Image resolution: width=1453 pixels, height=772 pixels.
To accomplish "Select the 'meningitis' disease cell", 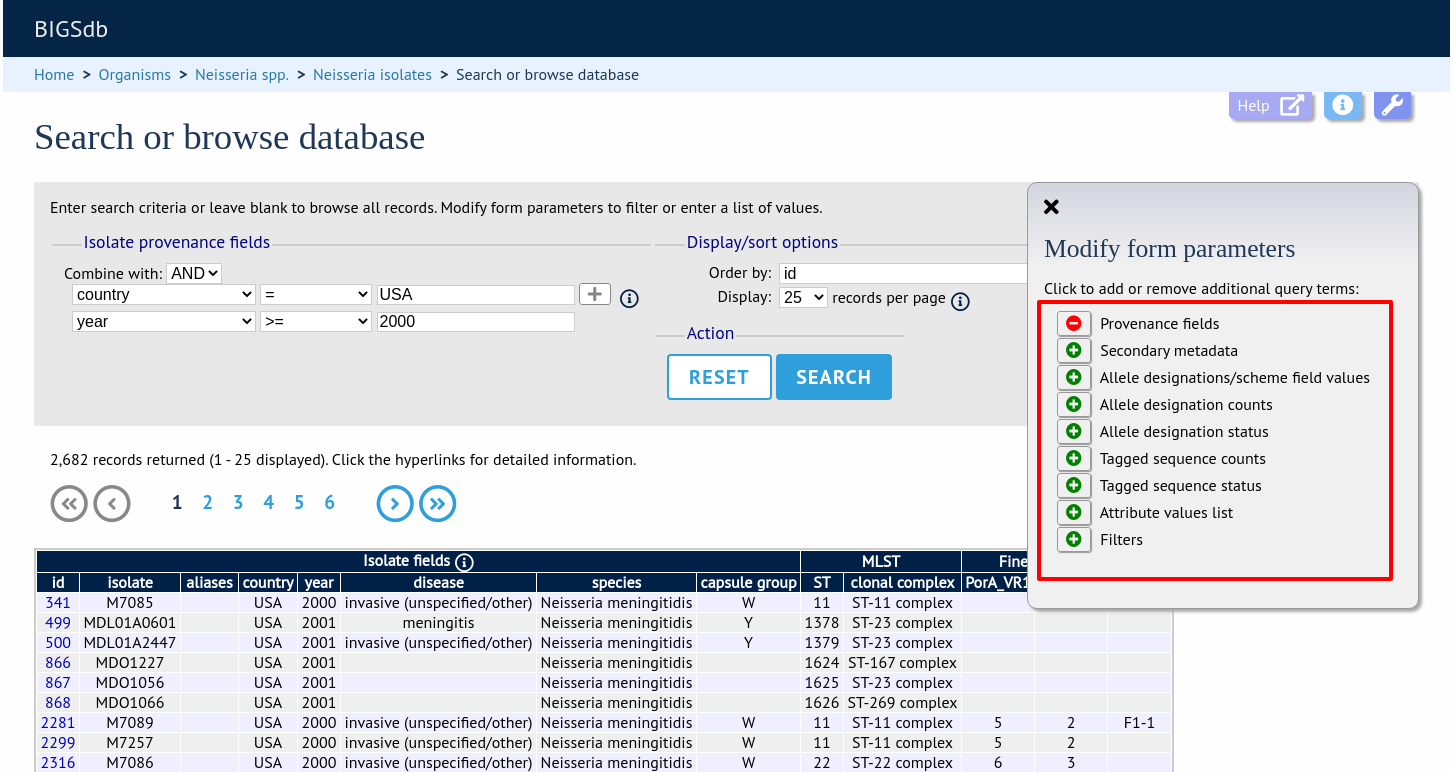I will pyautogui.click(x=438, y=622).
